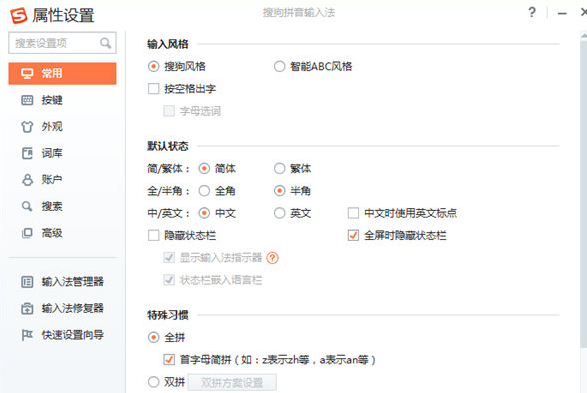
Task: Click the 特殊习惯 section heading
Action: click(168, 315)
